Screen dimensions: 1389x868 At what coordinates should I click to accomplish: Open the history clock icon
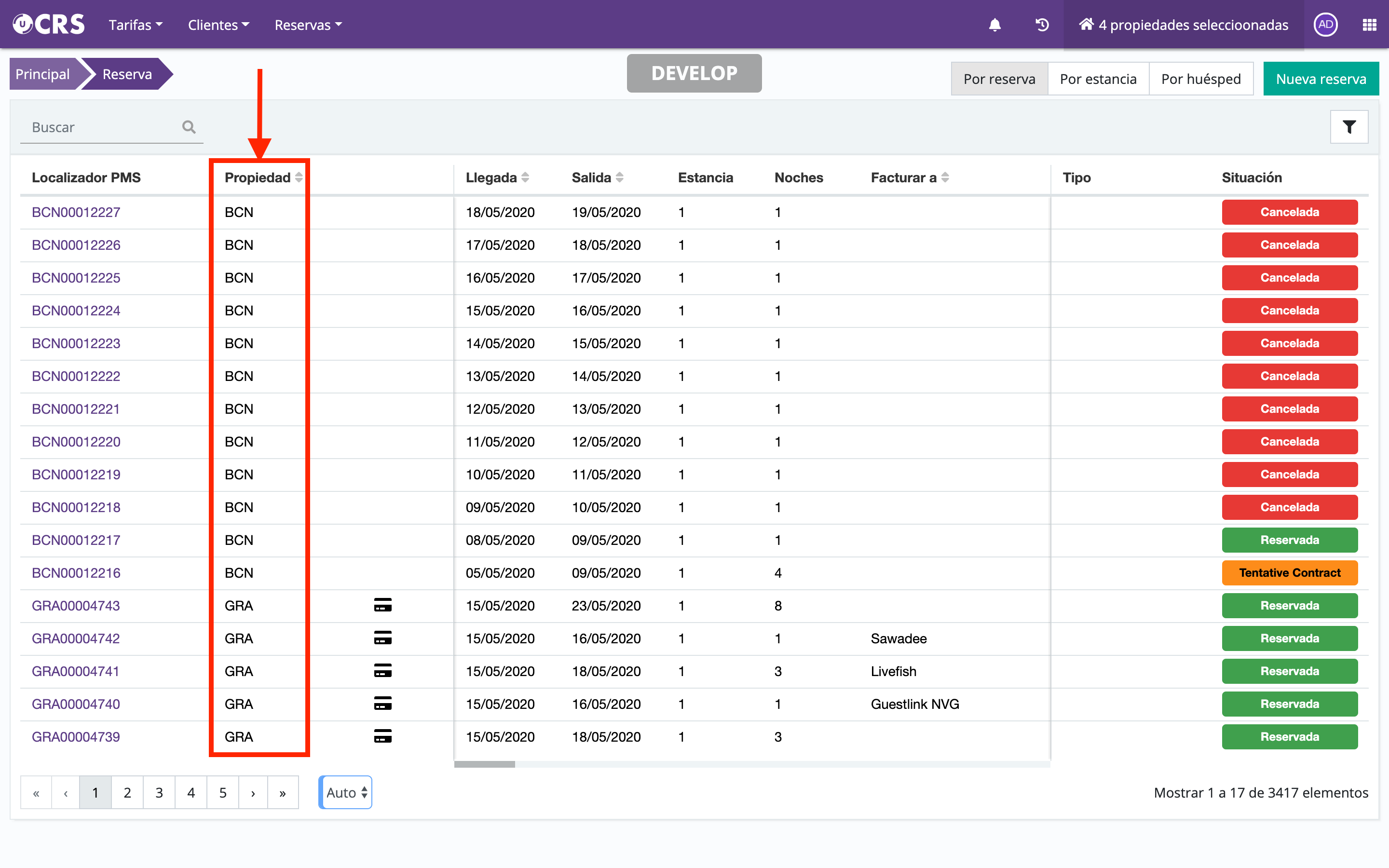click(x=1042, y=25)
